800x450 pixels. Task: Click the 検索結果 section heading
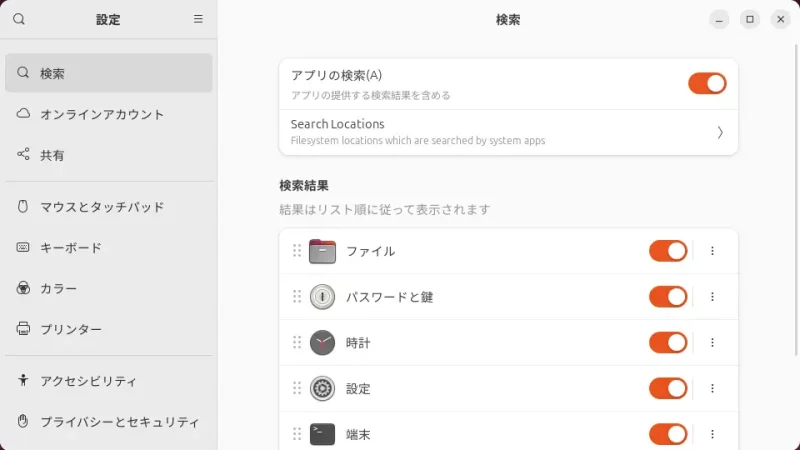click(x=304, y=186)
